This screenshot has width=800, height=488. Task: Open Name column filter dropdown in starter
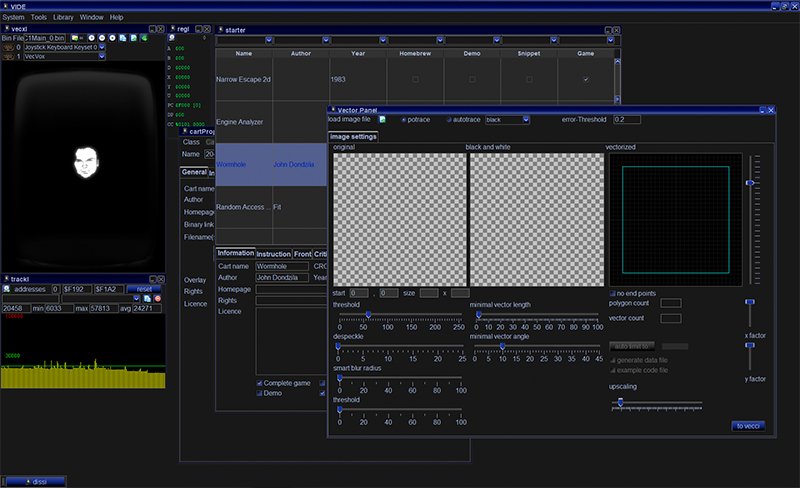click(269, 40)
